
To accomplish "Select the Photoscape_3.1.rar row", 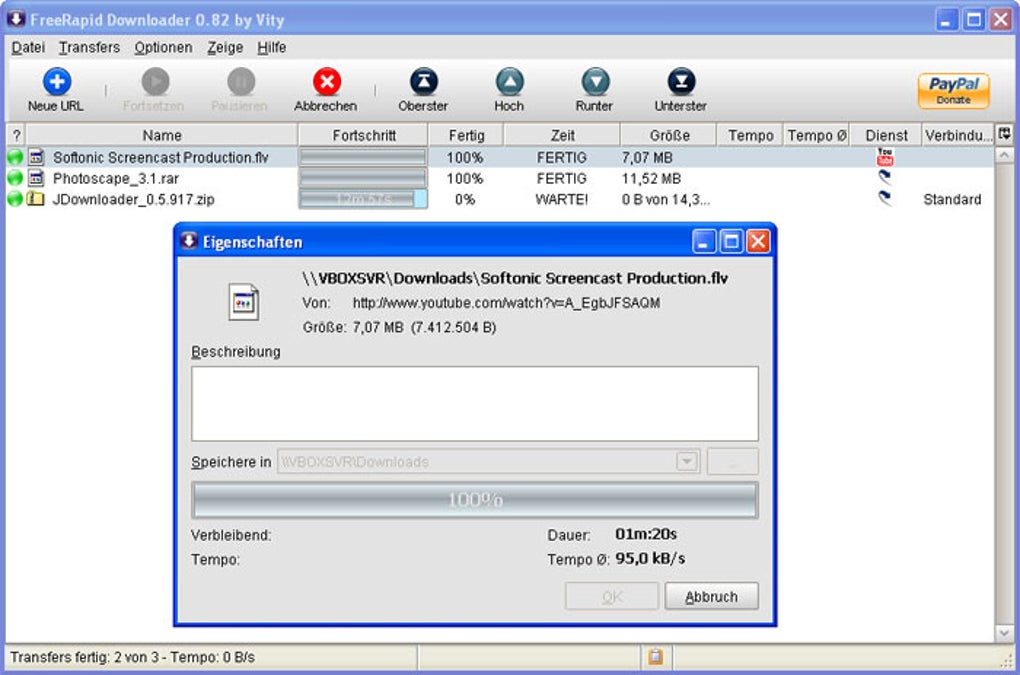I will 500,178.
